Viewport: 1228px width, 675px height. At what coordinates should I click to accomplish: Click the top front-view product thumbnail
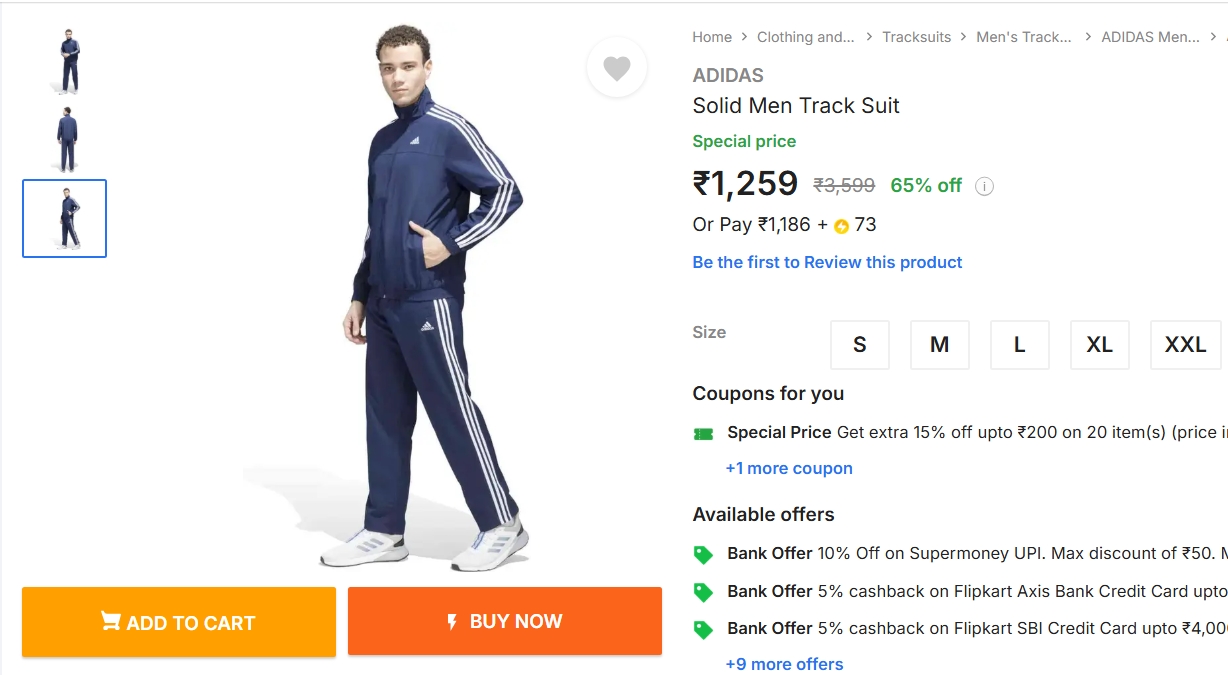[x=64, y=60]
